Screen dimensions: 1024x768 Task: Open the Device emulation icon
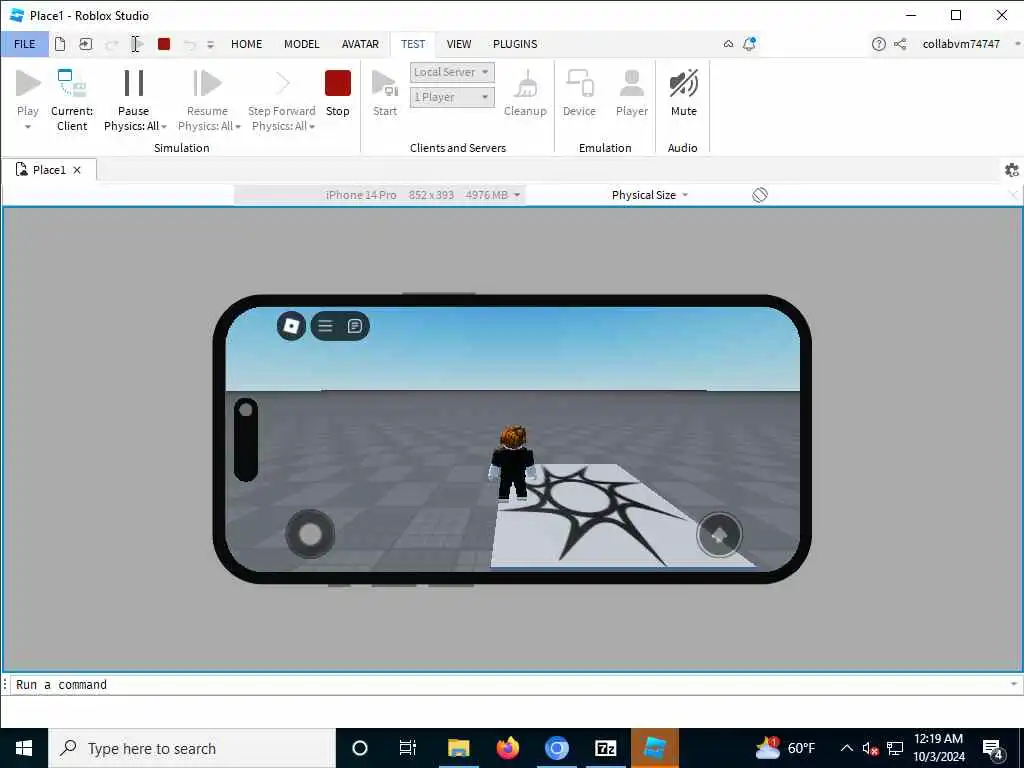tap(579, 84)
